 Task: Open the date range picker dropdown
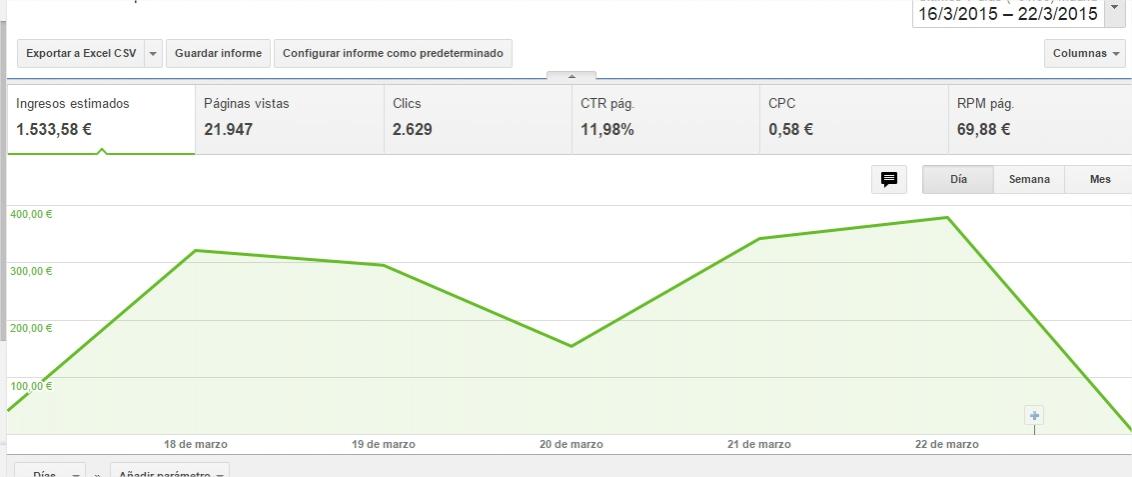tap(1114, 11)
